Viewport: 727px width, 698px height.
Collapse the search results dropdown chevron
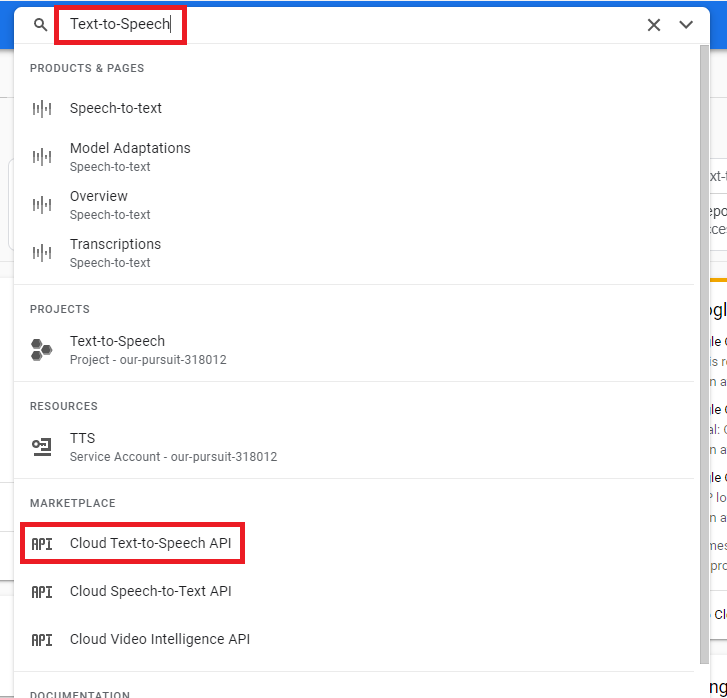[x=686, y=25]
